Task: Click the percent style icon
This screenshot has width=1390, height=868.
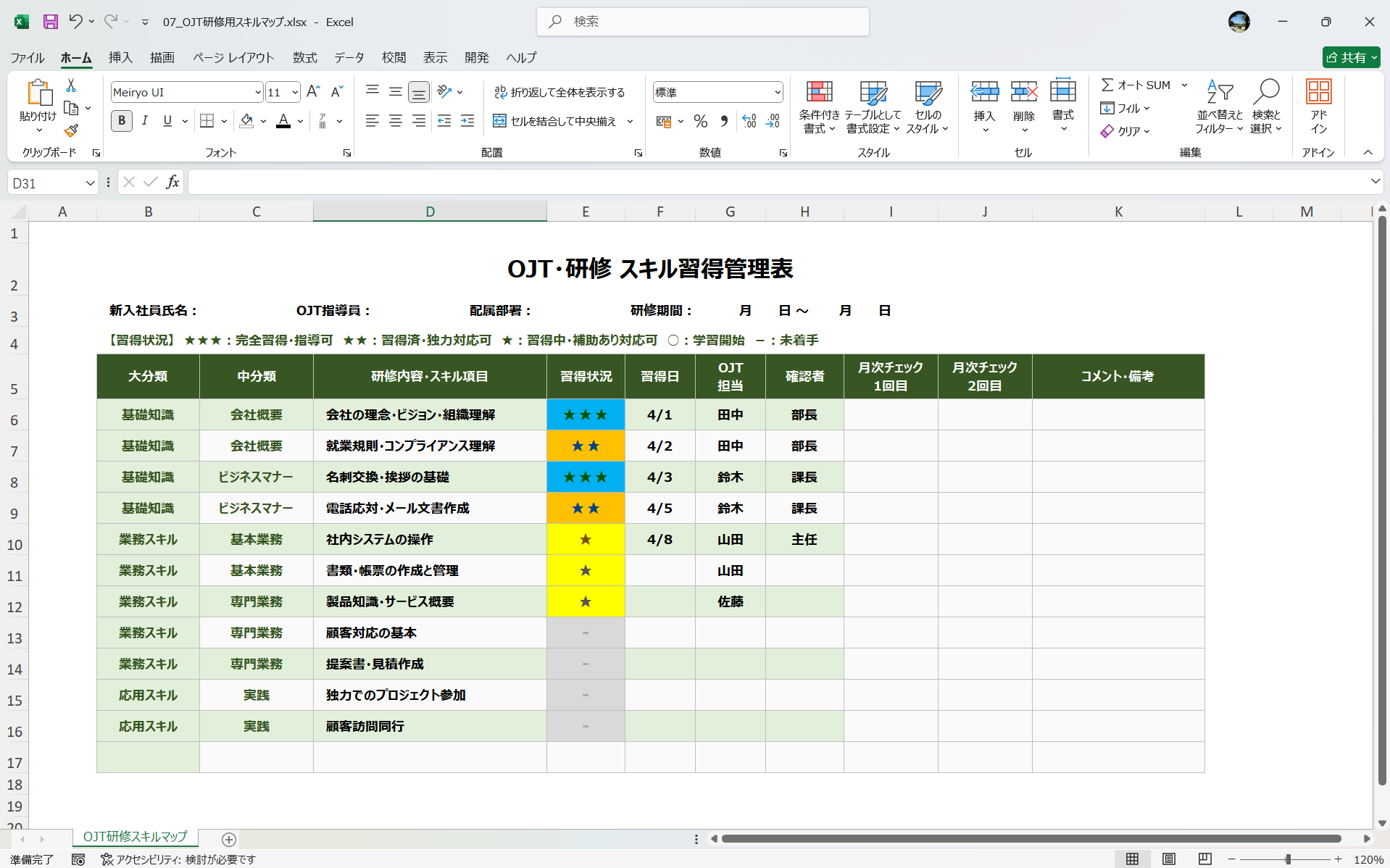Action: [x=700, y=121]
